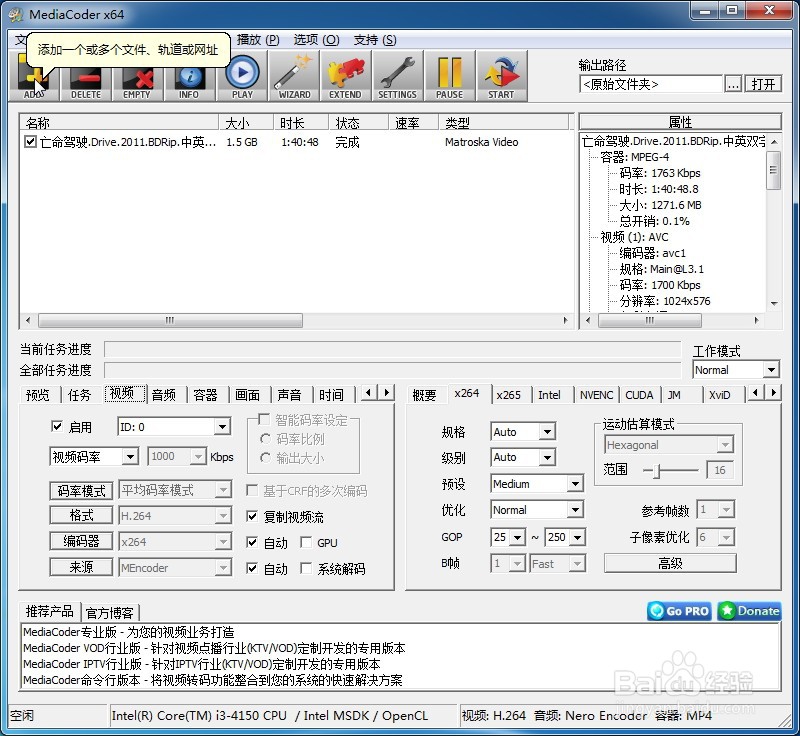The width and height of the screenshot is (800, 736).
Task: Click the file list horizontal scrollbar
Action: click(170, 320)
